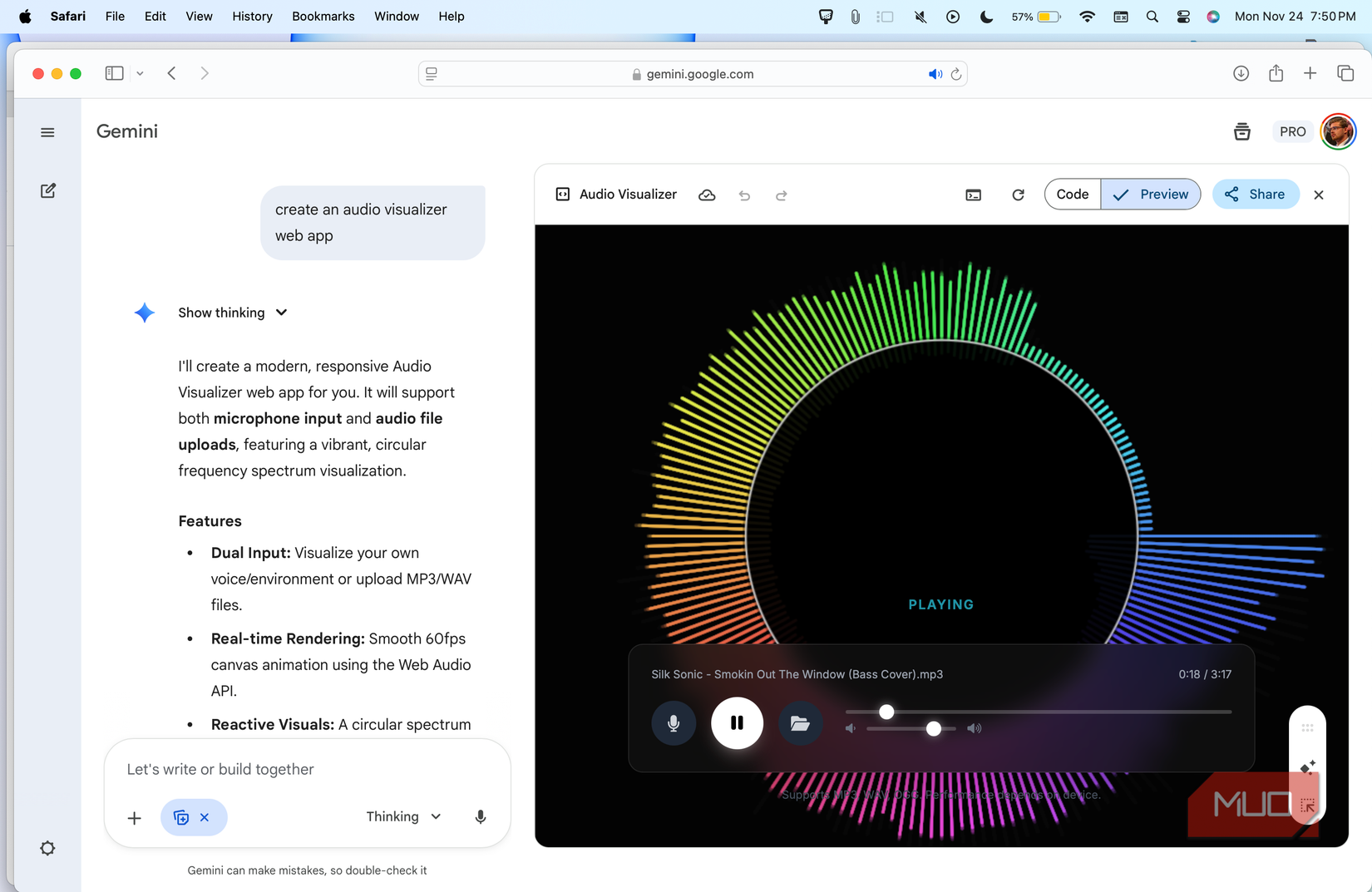
Task: Refresh the preview with the reload icon
Action: (1018, 195)
